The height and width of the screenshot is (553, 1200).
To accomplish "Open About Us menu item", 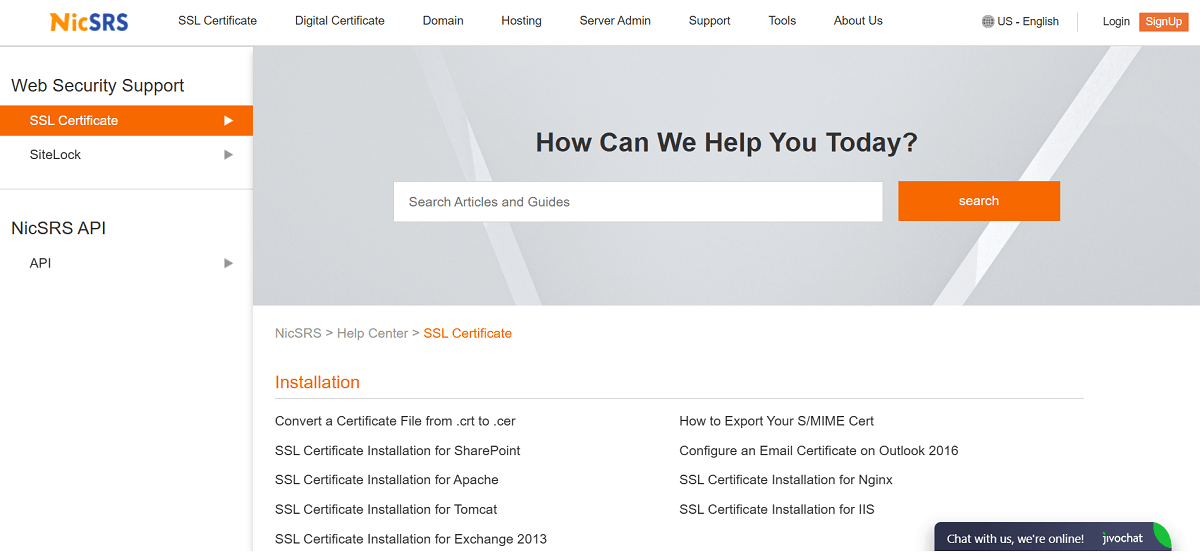I will coord(858,21).
